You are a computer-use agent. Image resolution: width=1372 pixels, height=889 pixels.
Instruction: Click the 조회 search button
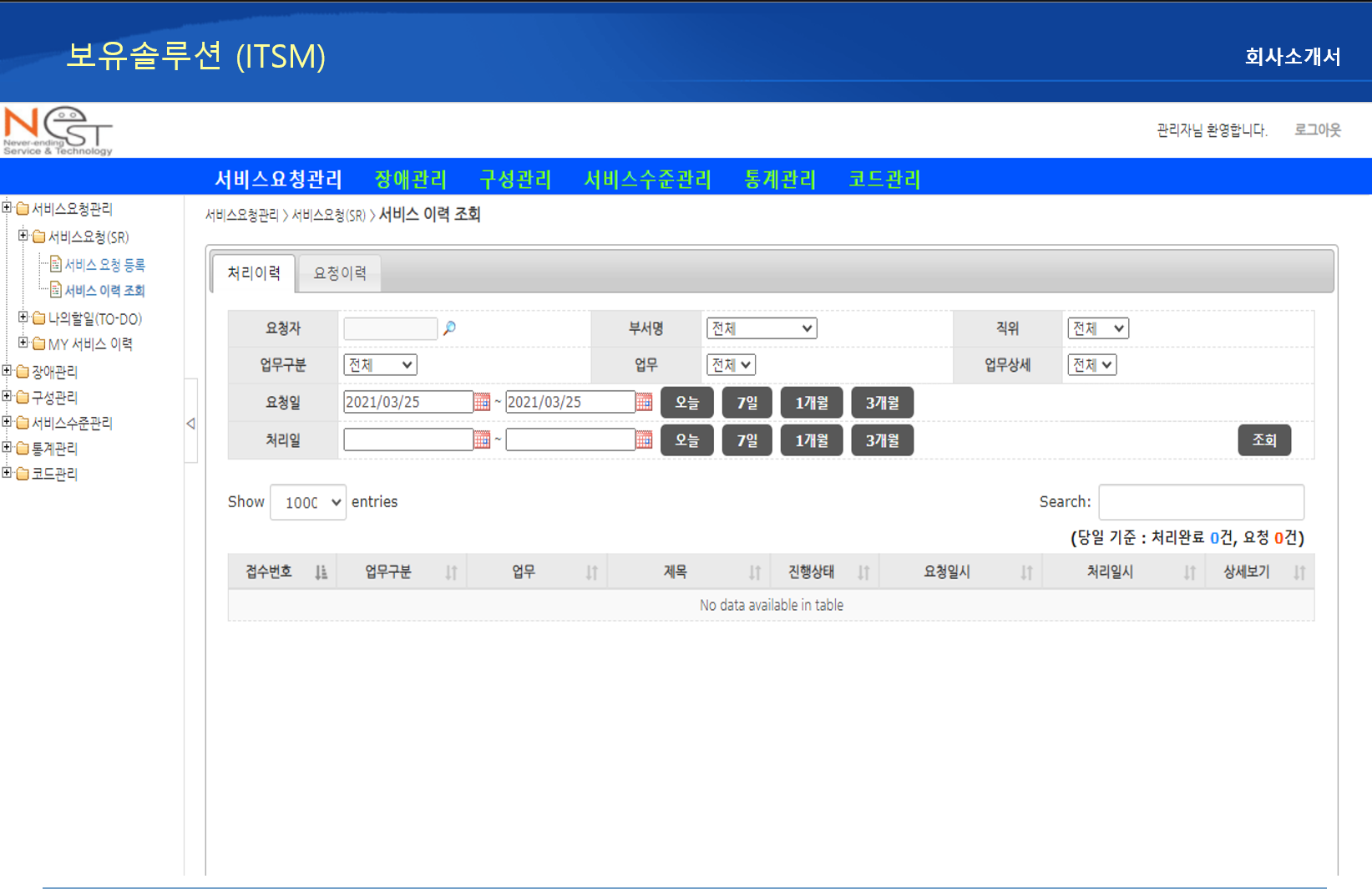coord(1263,440)
